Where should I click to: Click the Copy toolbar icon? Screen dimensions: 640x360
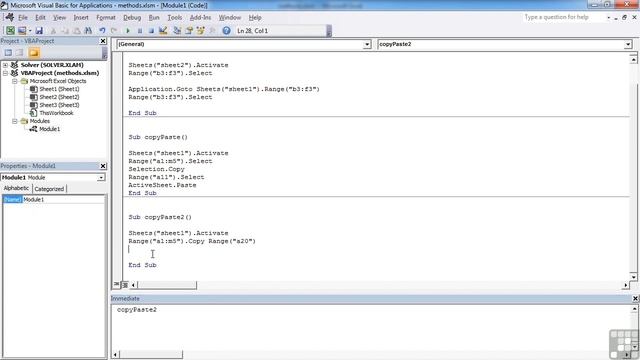coord(65,31)
